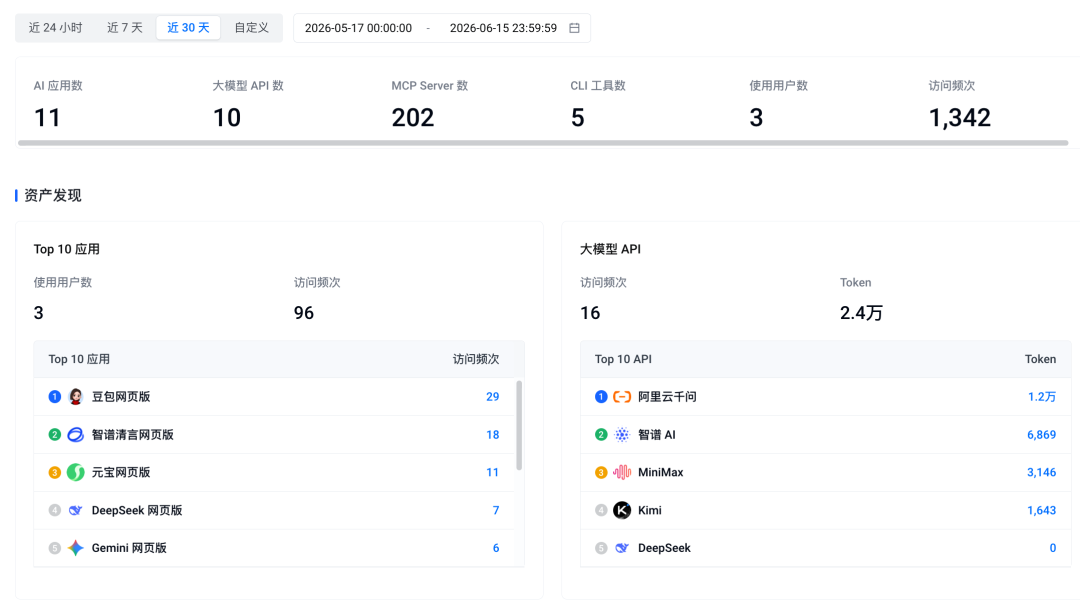
Task: Click the Gemini 网页版 star icon
Action: pos(76,548)
